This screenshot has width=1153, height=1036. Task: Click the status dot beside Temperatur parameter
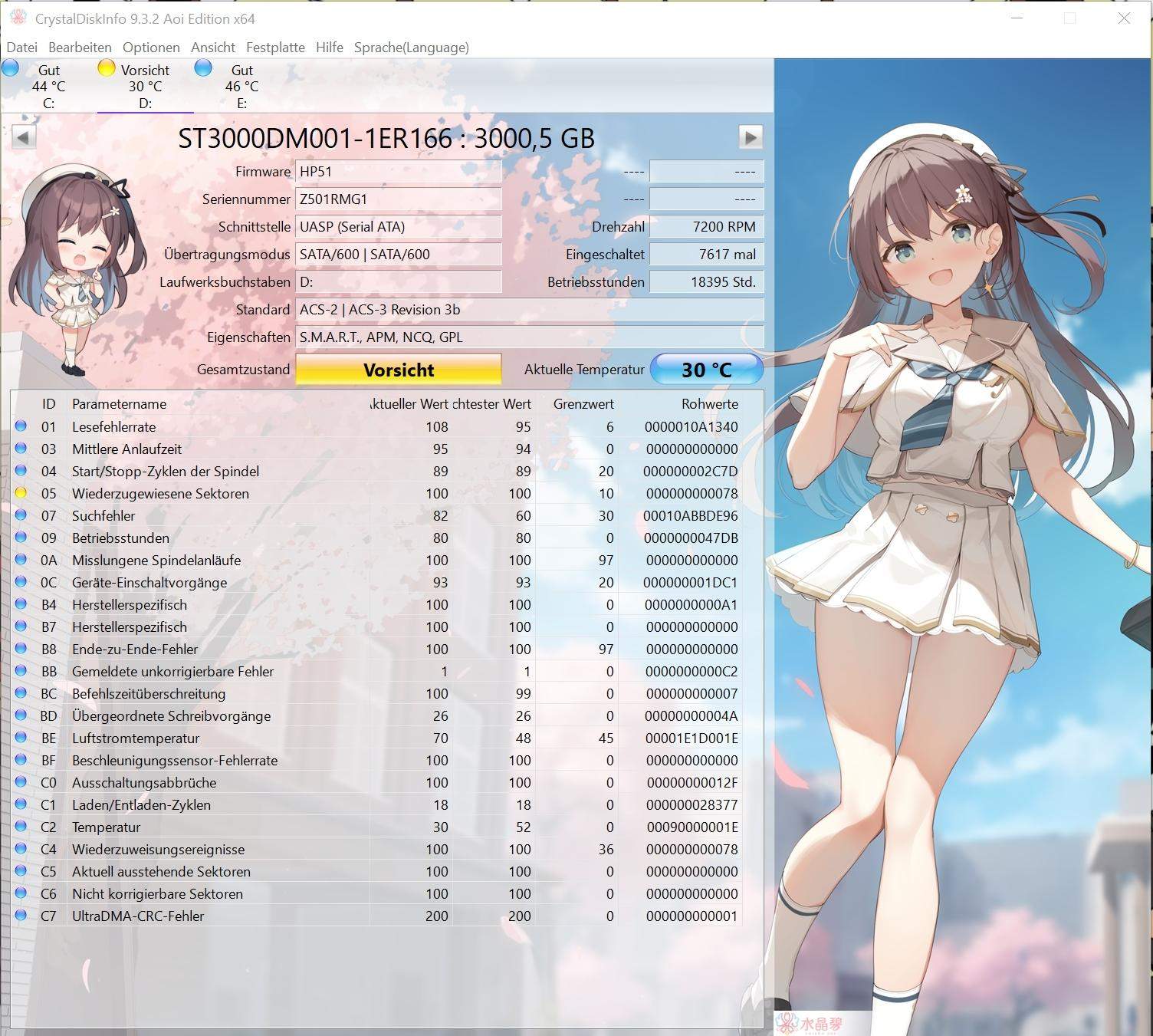pos(21,827)
